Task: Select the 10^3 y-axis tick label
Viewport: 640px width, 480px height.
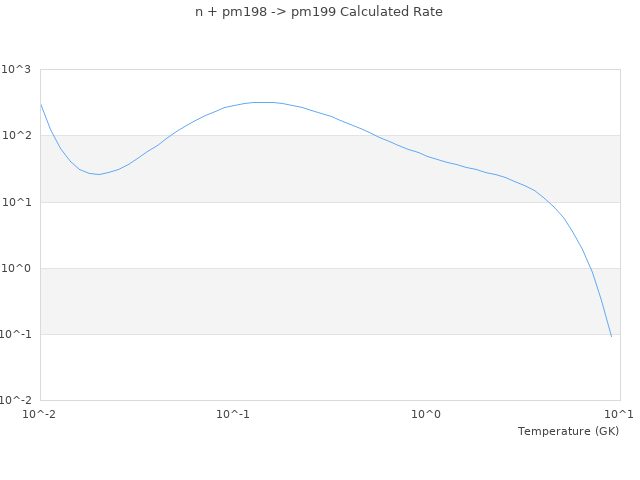Action: 16,69
